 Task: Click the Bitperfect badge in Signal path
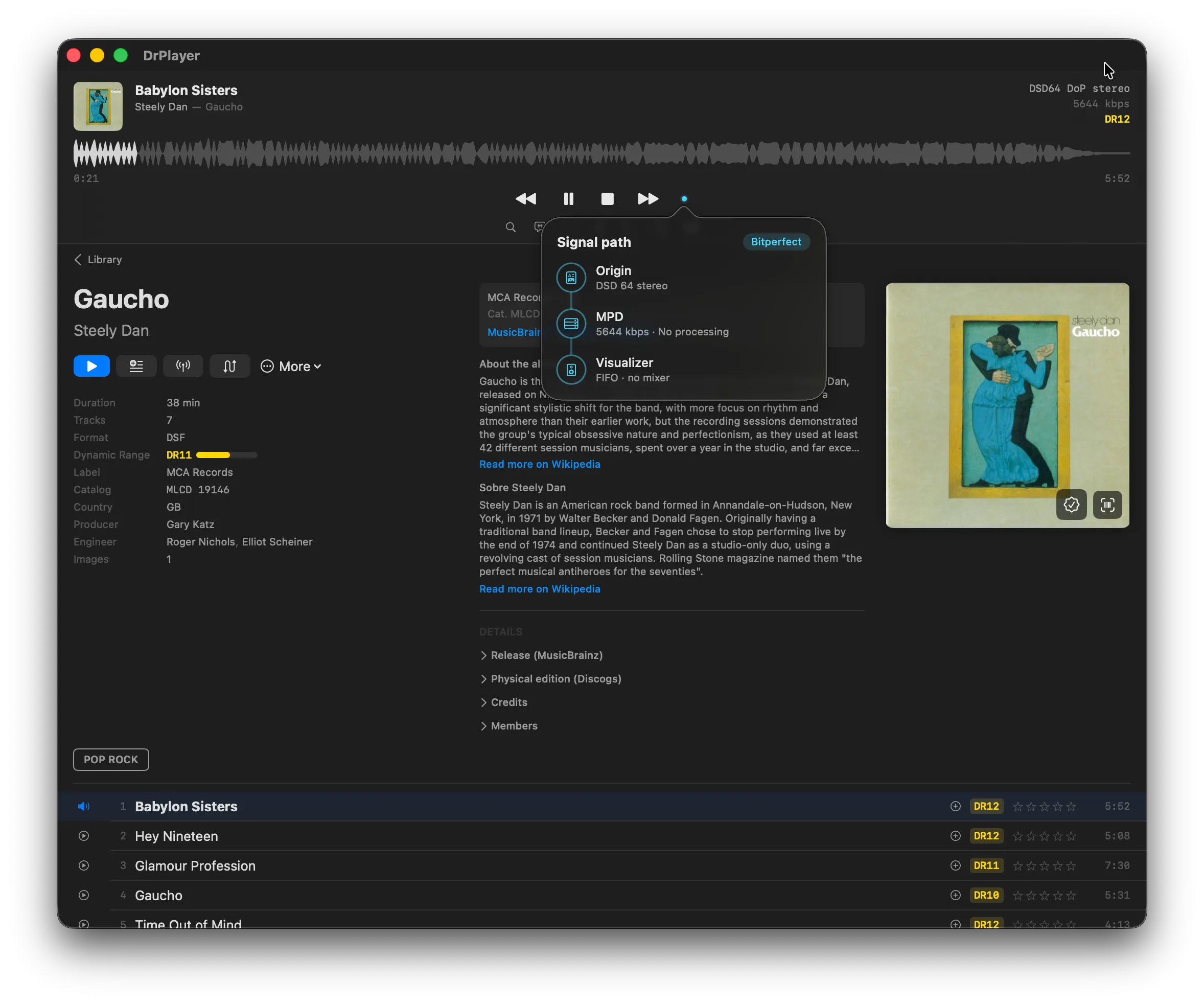(776, 242)
